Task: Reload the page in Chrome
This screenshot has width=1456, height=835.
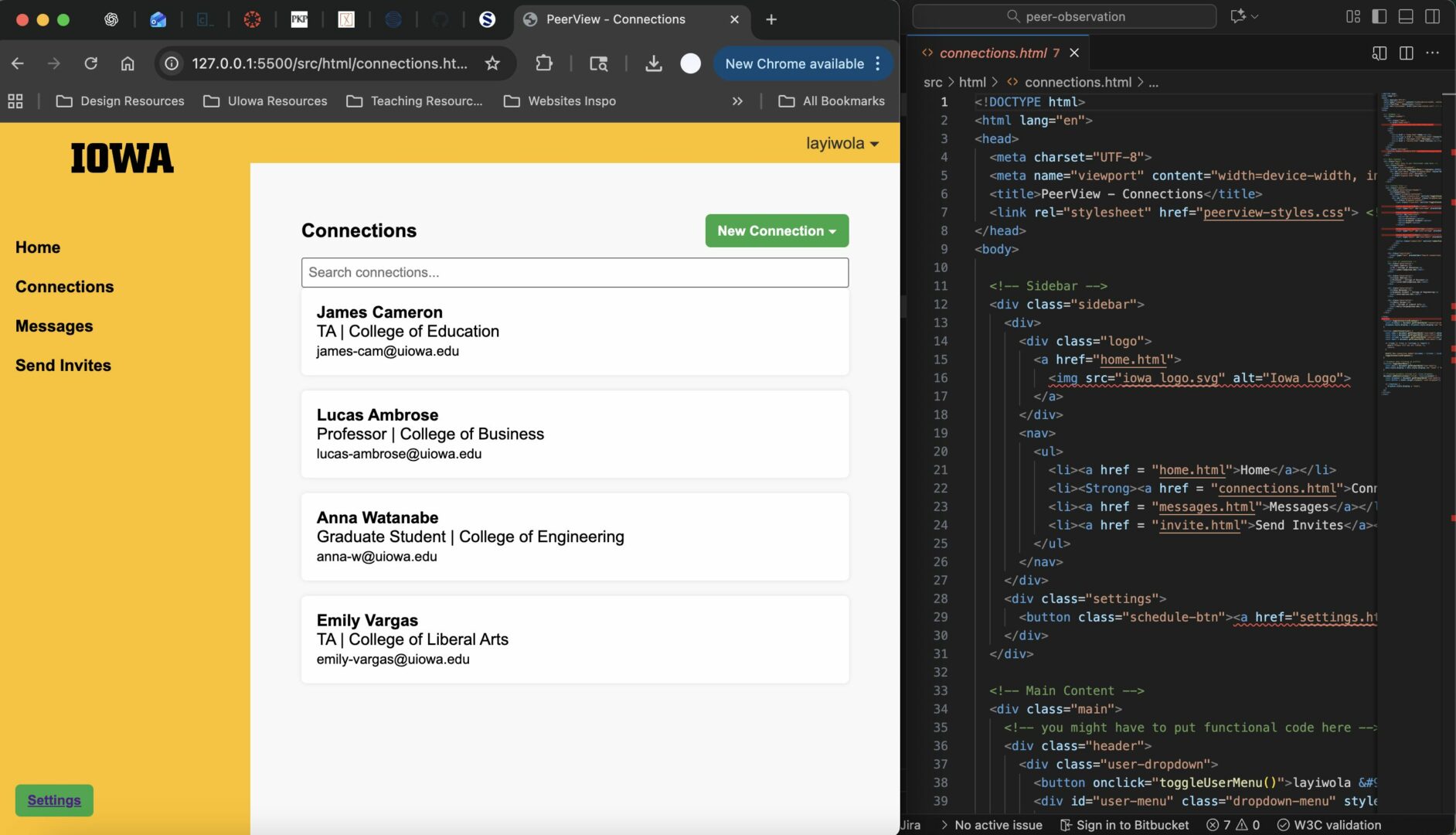Action: click(90, 63)
